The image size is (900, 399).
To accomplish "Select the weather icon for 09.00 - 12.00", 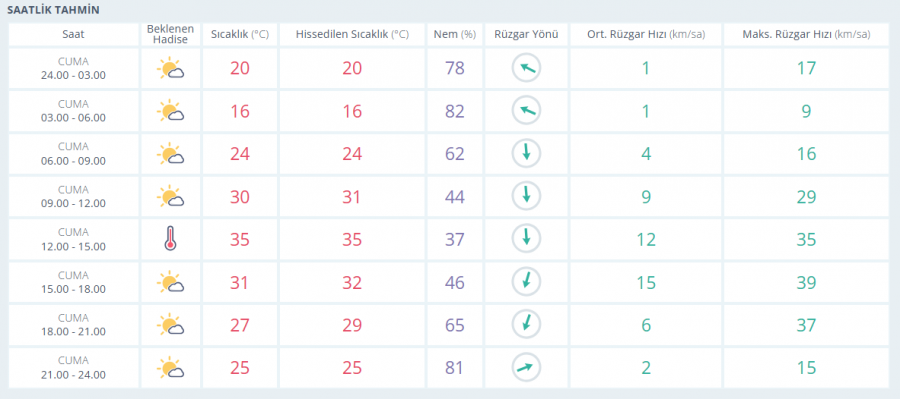I will pyautogui.click(x=170, y=196).
